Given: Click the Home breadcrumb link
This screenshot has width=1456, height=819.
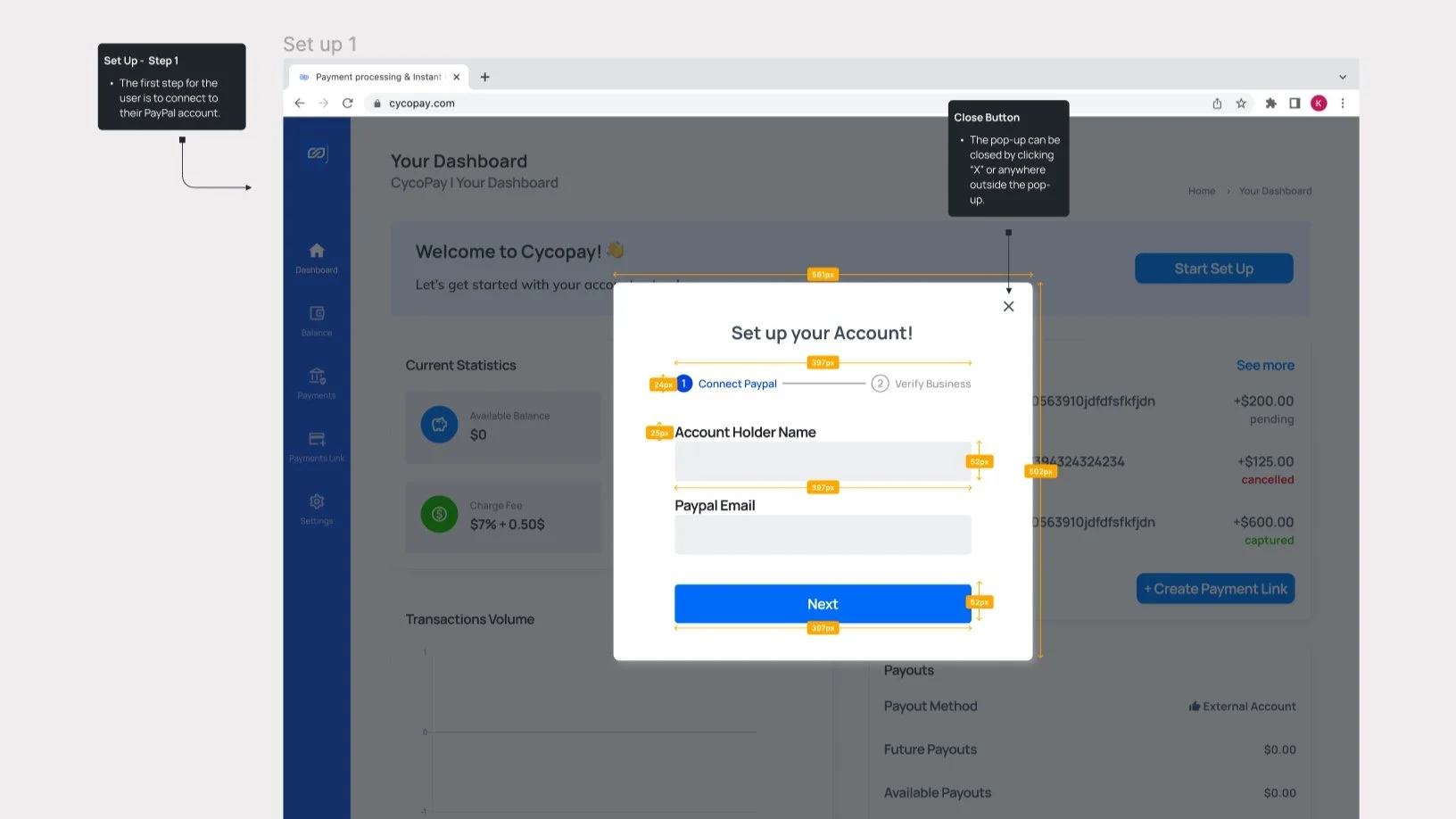Looking at the screenshot, I should (1202, 191).
